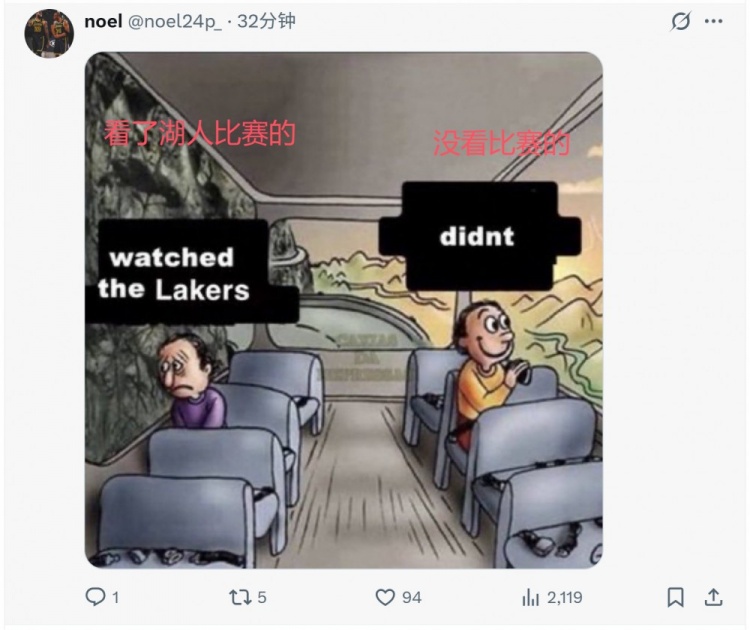Click the reply count 1

(x=115, y=597)
